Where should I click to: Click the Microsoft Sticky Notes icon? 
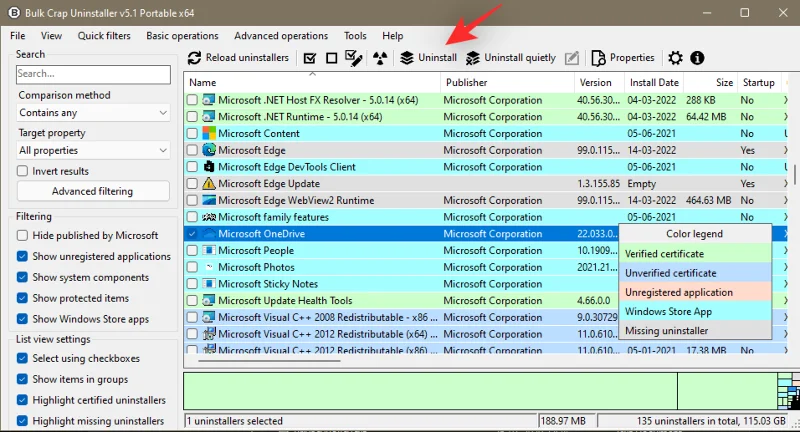209,284
